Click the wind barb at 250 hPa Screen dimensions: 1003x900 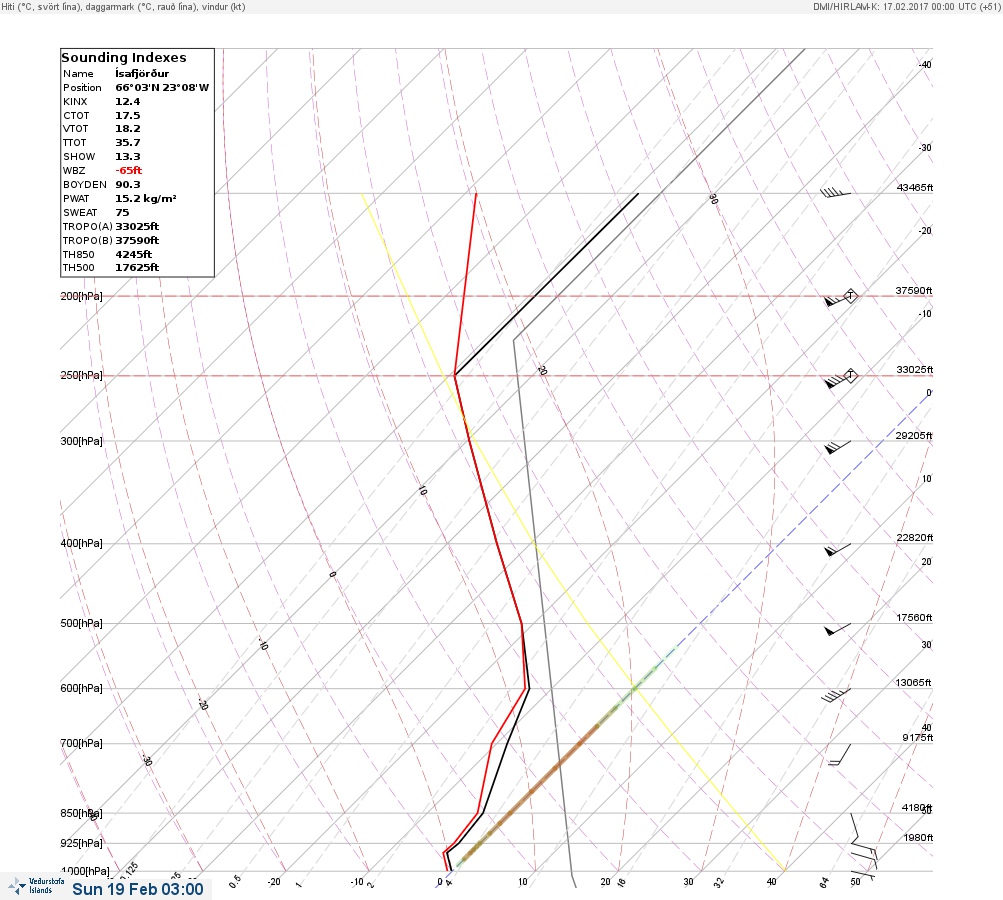coord(837,380)
